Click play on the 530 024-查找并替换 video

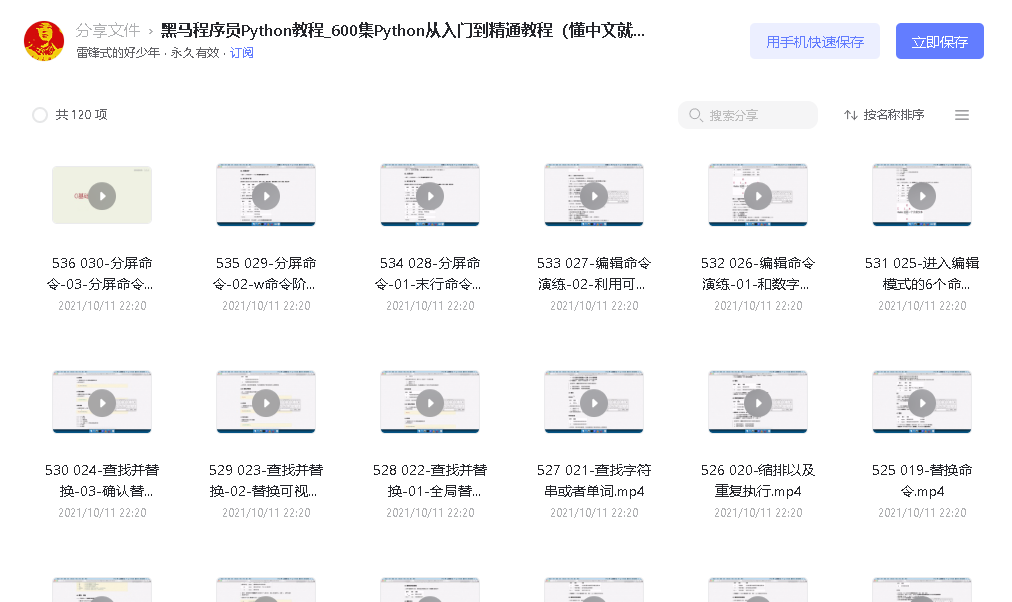click(101, 401)
